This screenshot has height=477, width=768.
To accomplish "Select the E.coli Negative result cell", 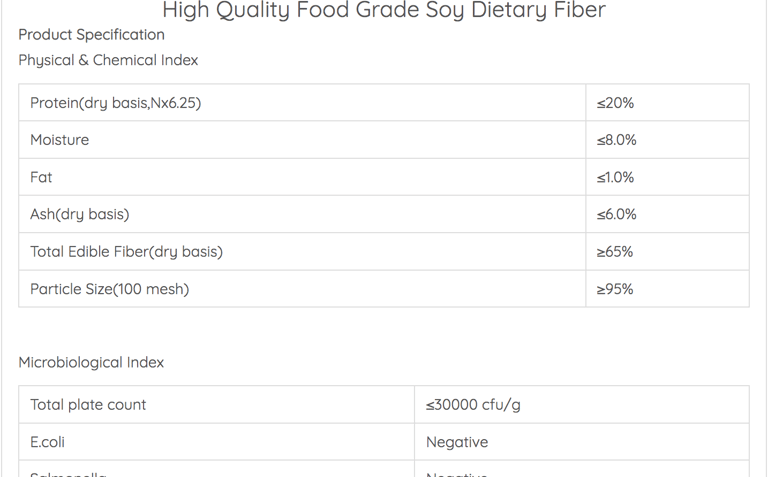I will click(582, 442).
